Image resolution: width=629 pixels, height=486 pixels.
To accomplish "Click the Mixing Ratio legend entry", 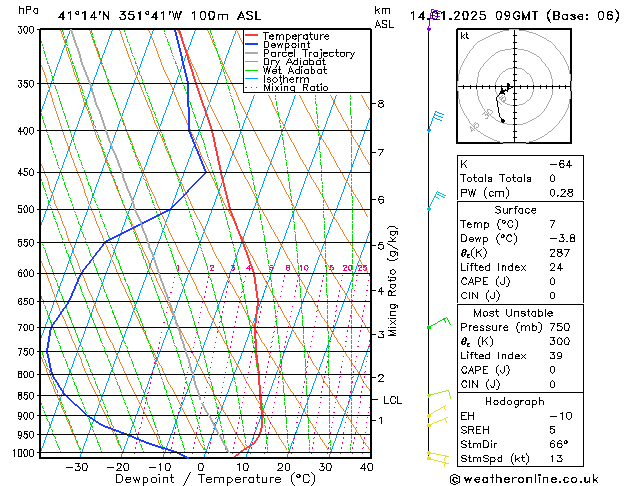I will (x=296, y=88).
